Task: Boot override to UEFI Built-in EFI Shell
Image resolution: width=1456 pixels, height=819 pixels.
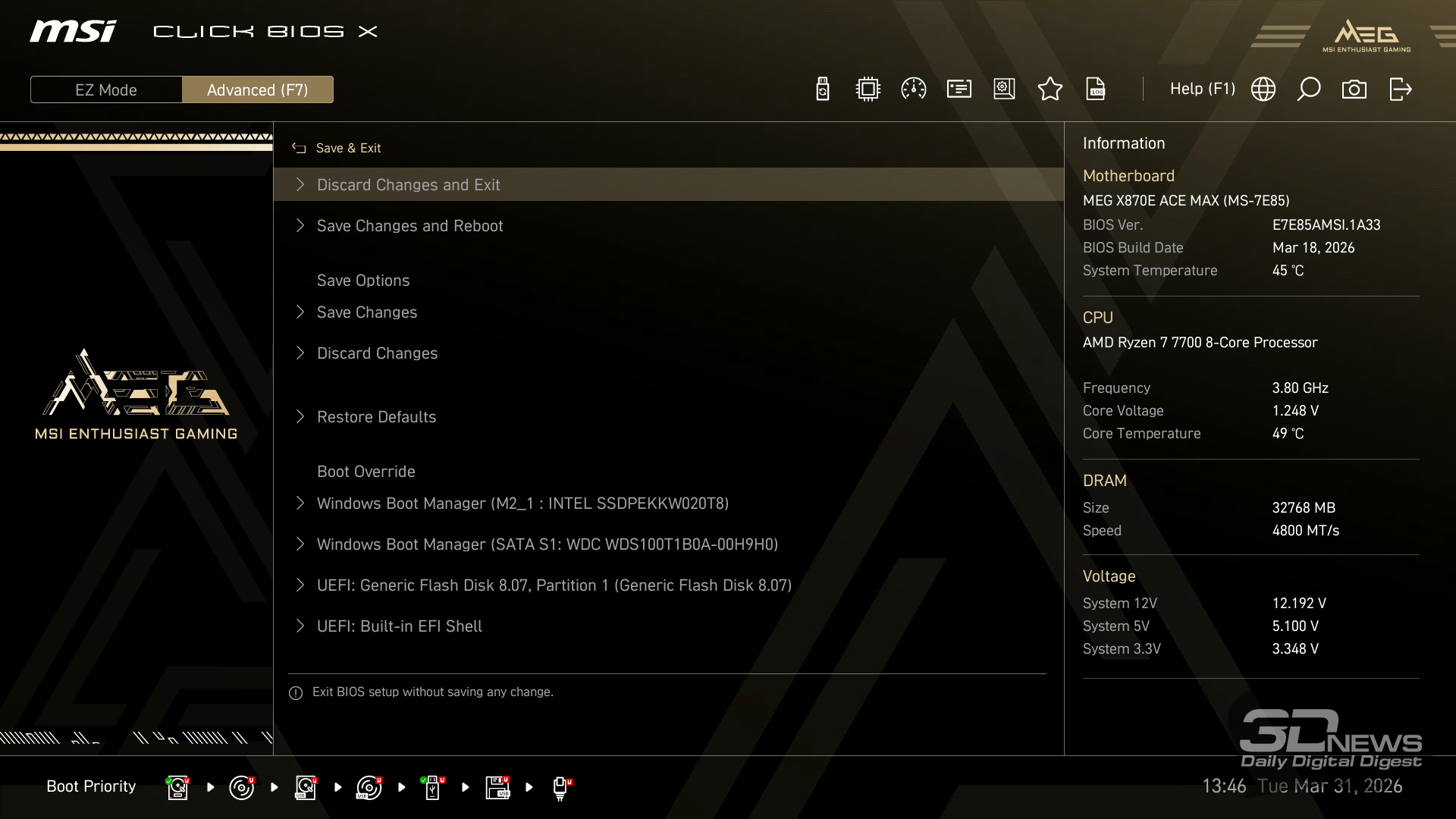Action: 399,626
